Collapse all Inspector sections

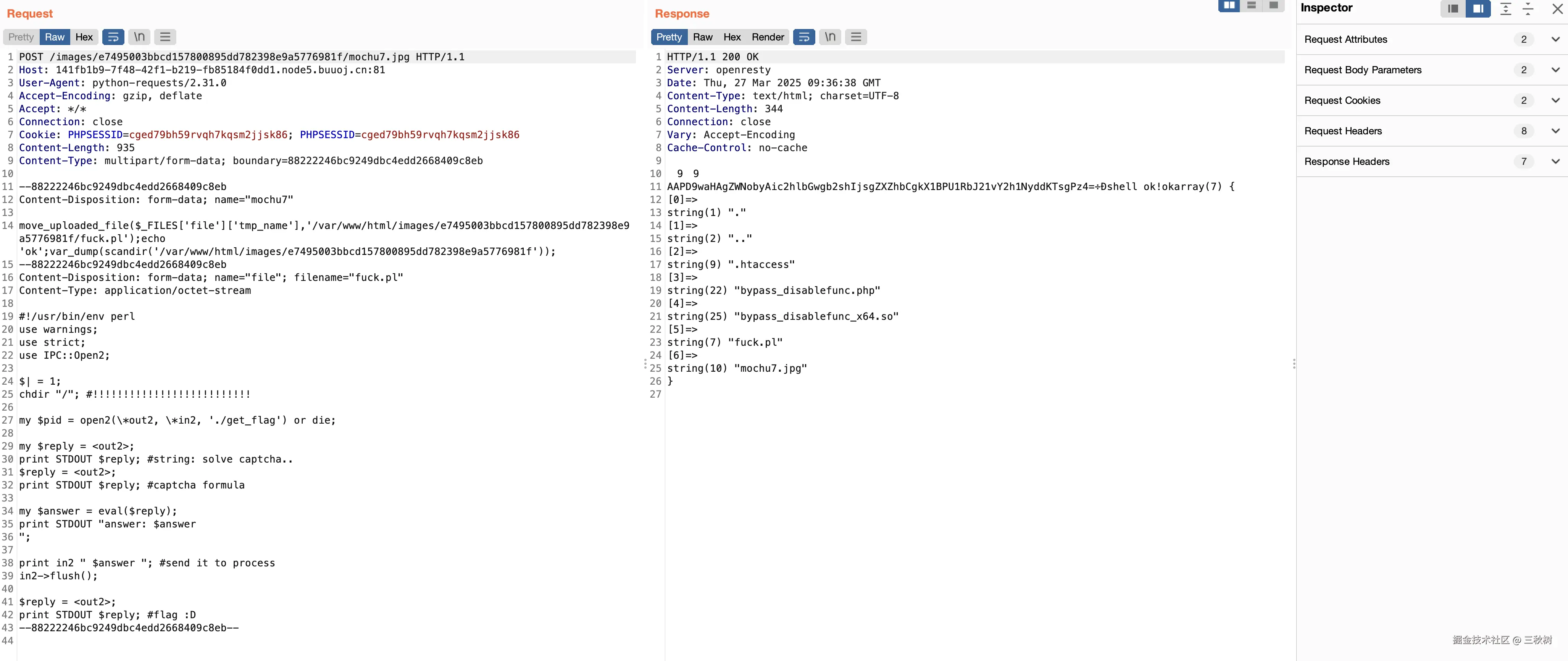click(1528, 8)
